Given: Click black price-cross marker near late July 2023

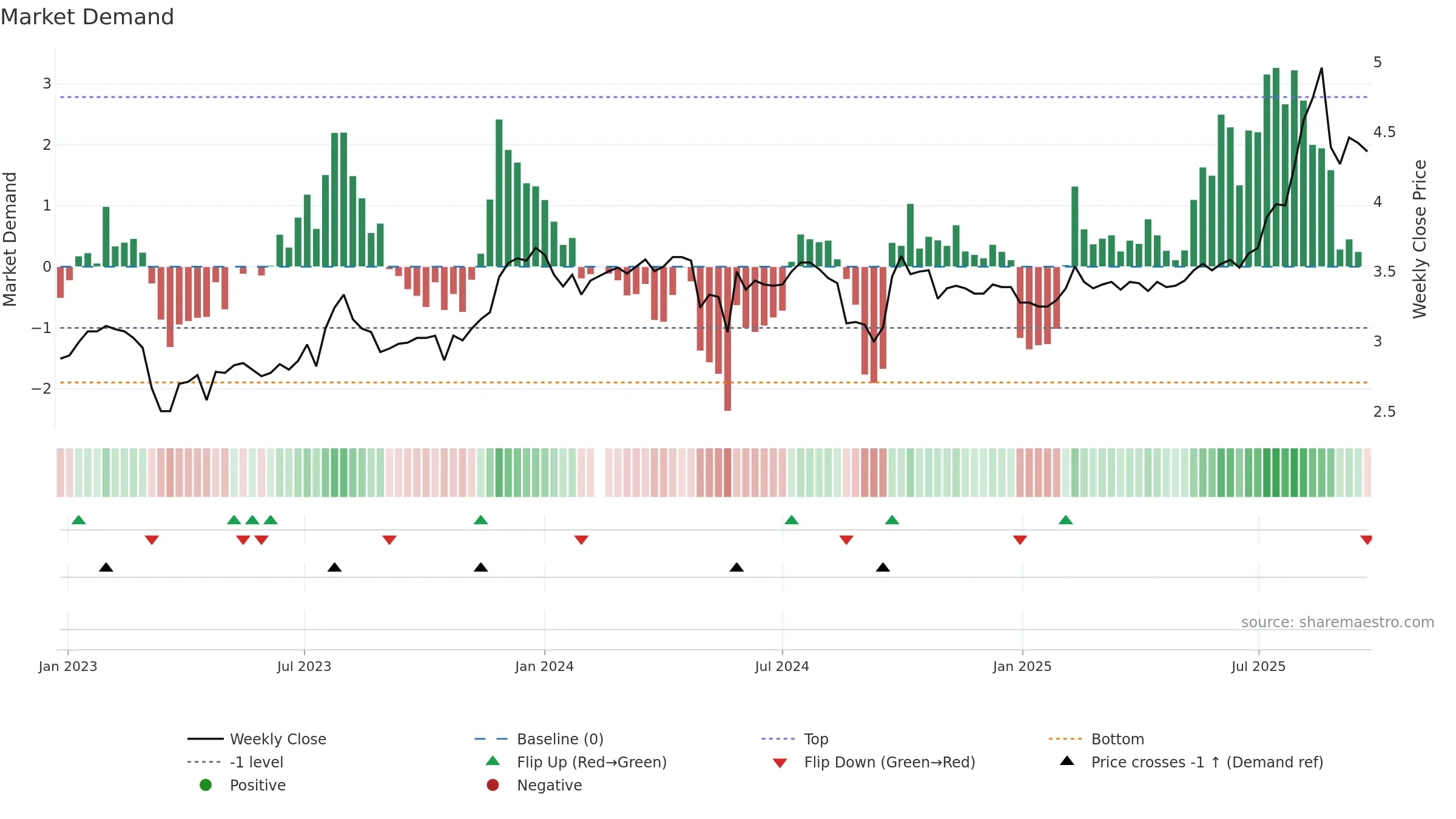Looking at the screenshot, I should [334, 567].
